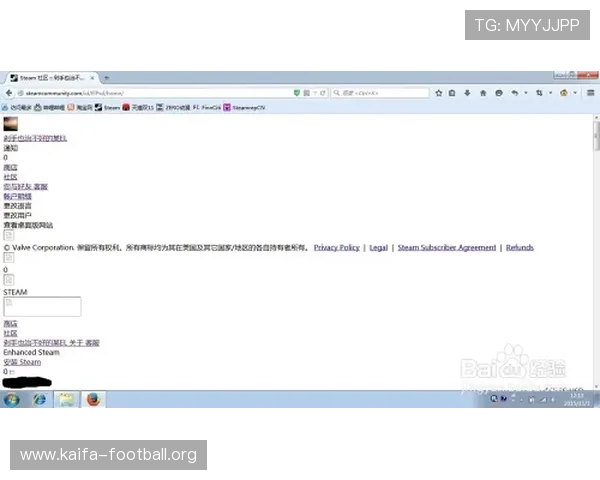Open the Firefox hamburger menu
The width and height of the screenshot is (600, 480).
(x=590, y=93)
